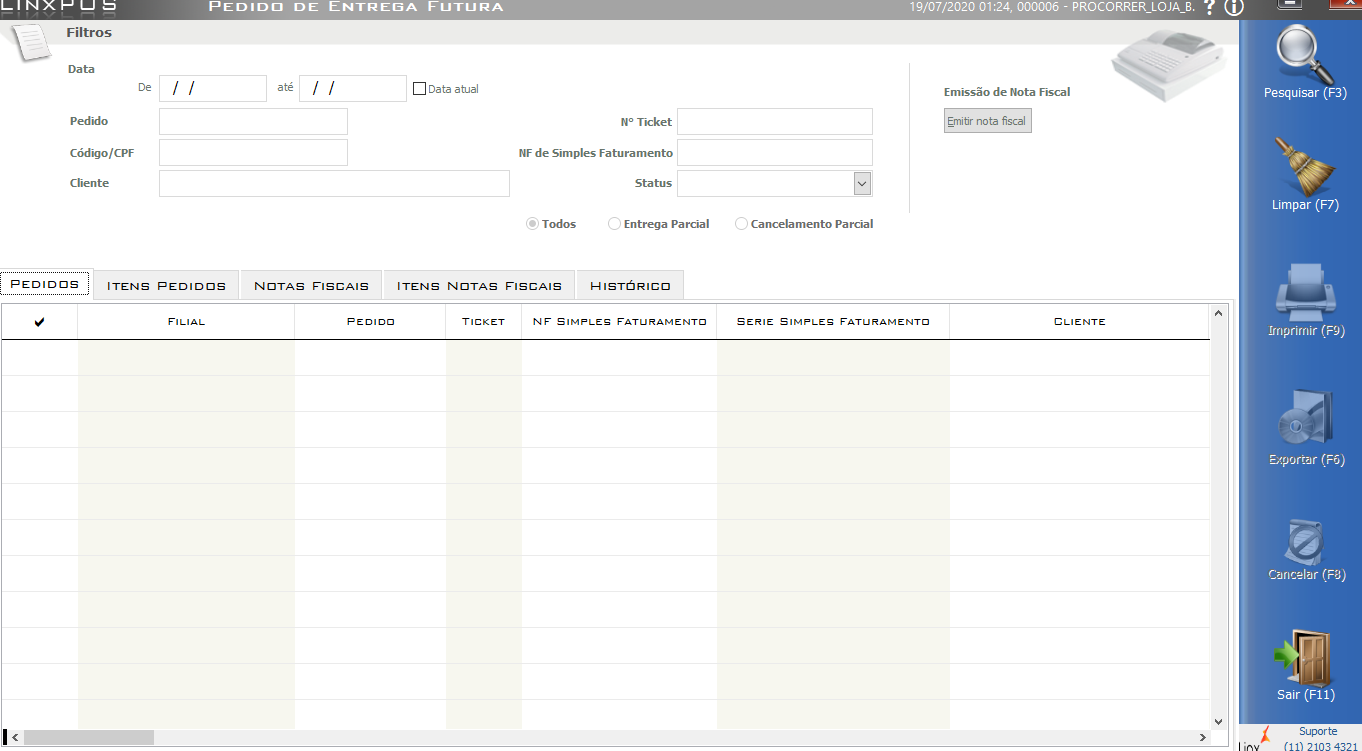
Task: Click the até end date field
Action: 353,88
